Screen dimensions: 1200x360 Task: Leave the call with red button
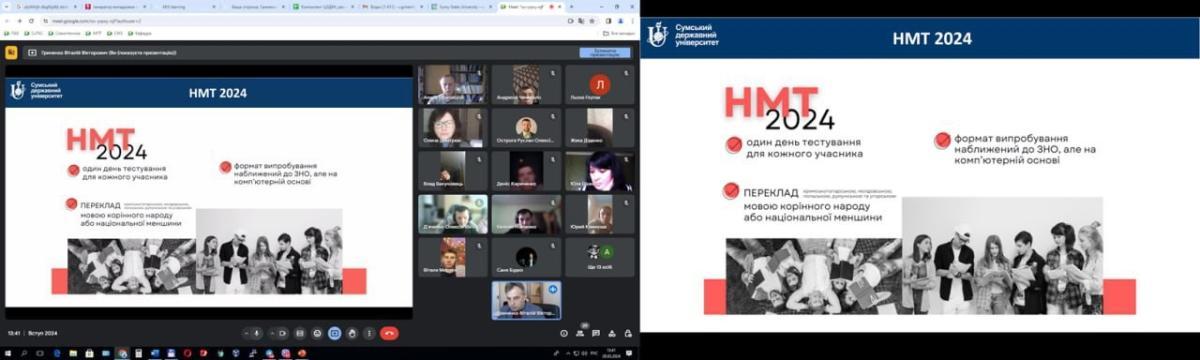point(389,333)
